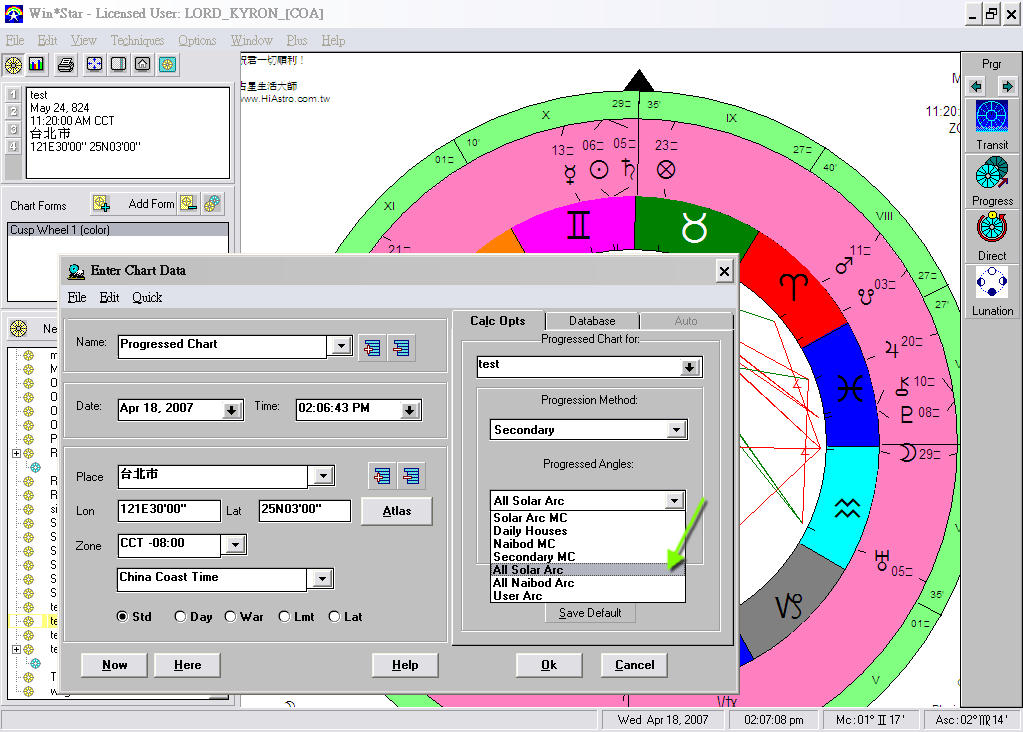
Task: Open the China Coast Time dropdown
Action: click(321, 579)
